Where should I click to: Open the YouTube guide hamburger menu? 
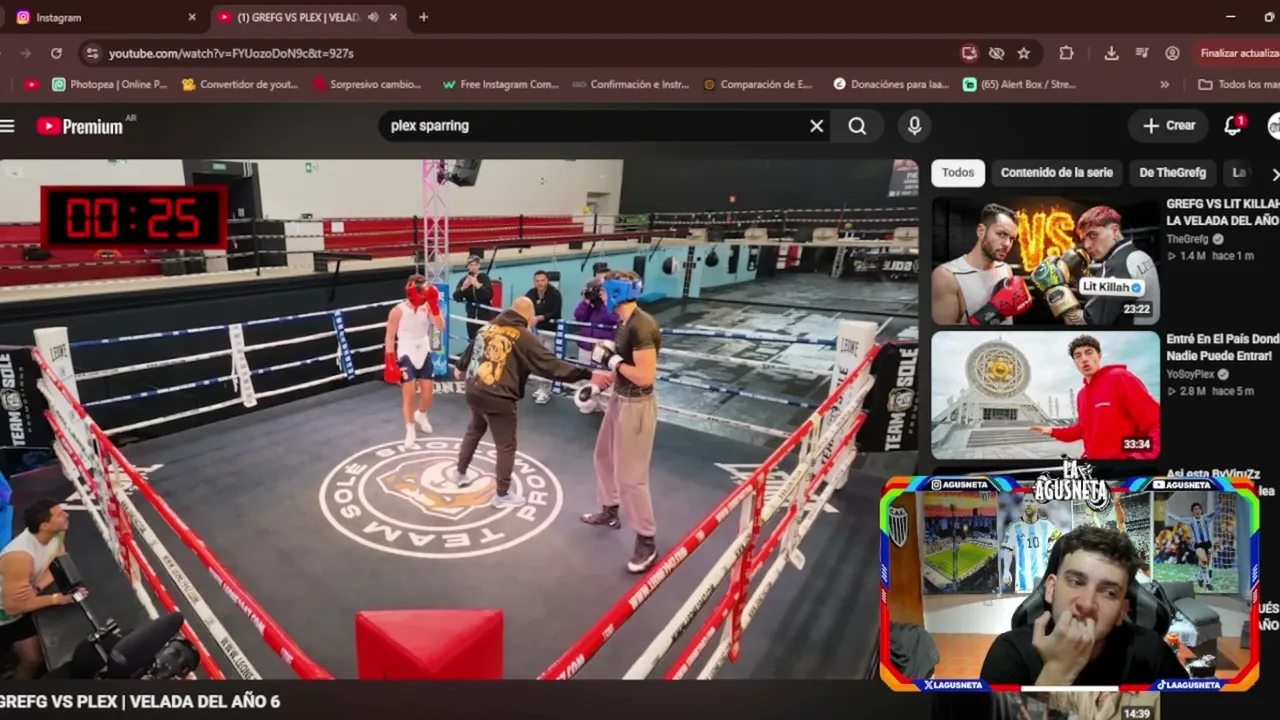[8, 126]
